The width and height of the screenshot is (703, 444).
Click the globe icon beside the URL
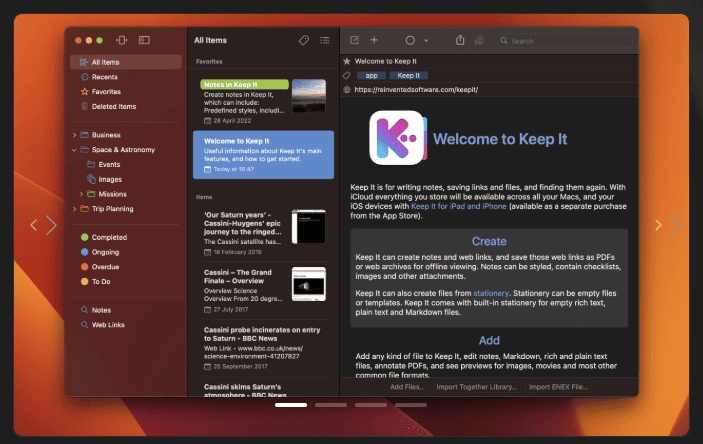(x=347, y=90)
